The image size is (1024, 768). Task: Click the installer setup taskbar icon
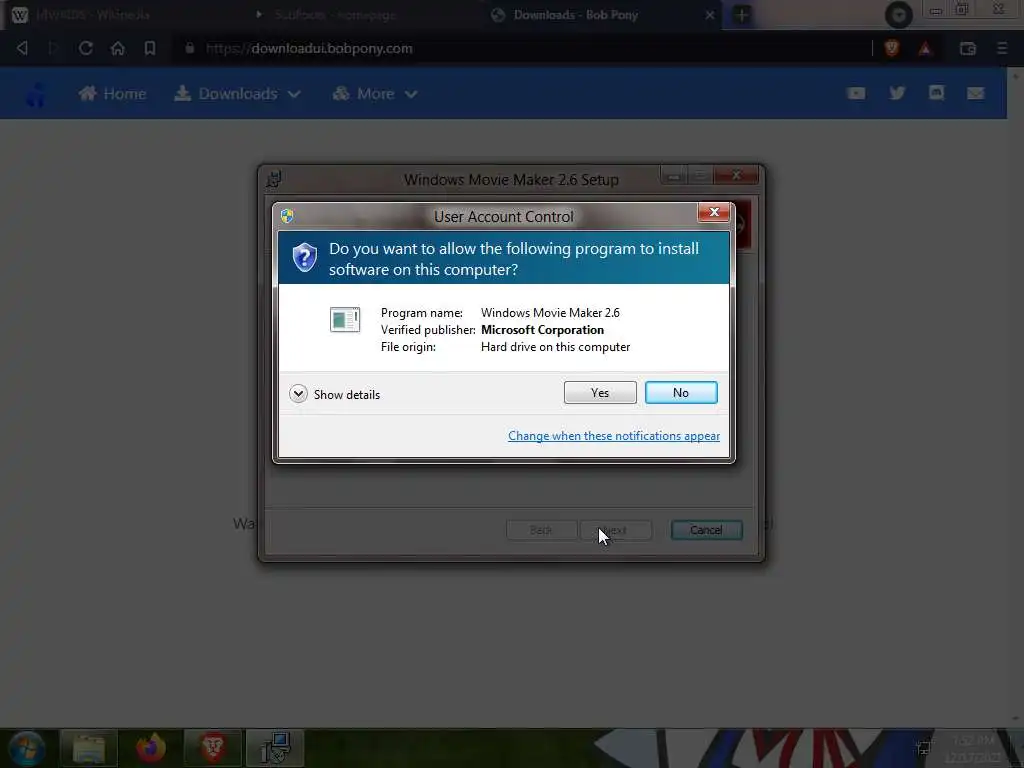(275, 748)
